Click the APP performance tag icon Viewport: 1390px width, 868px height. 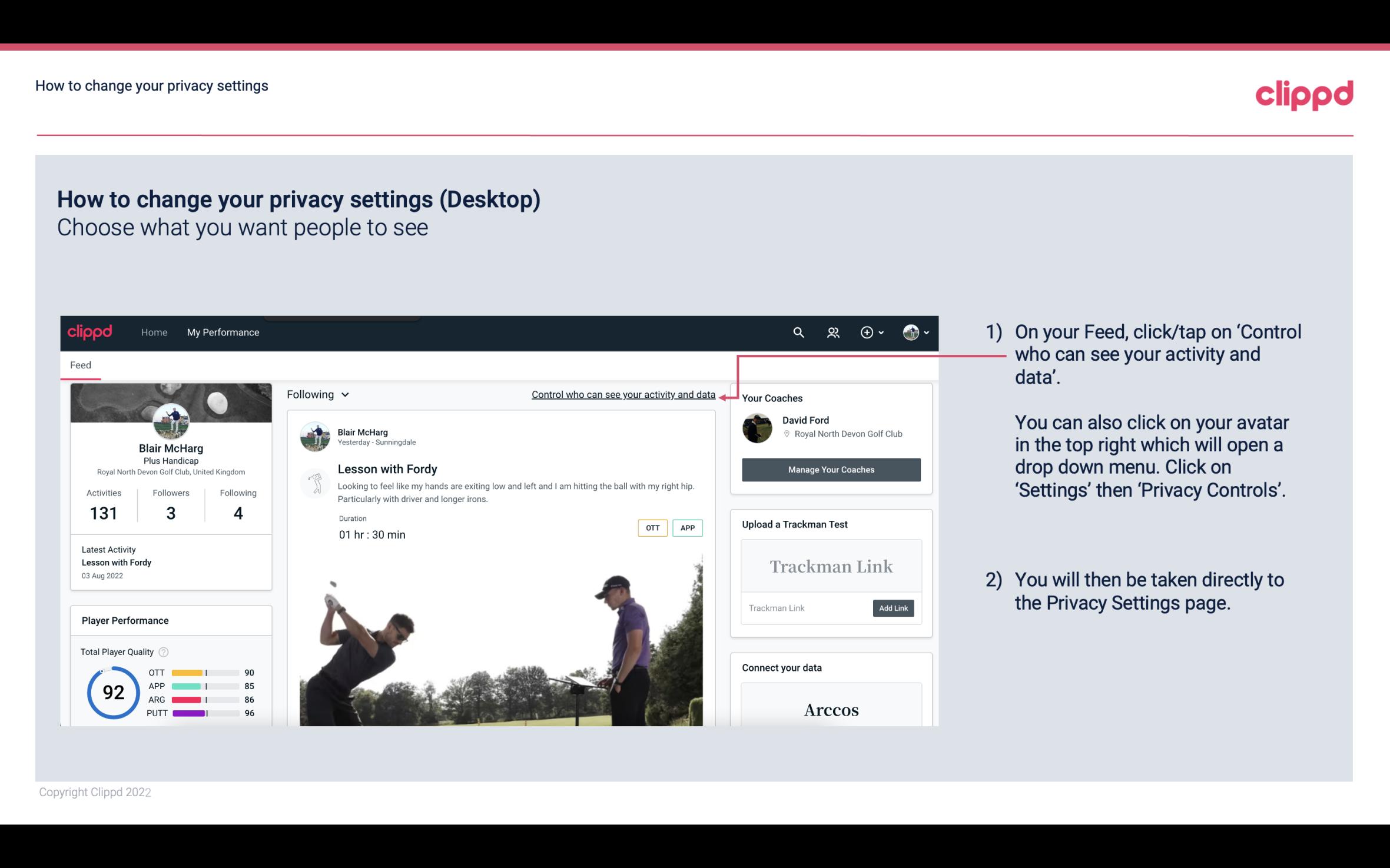coord(688,528)
